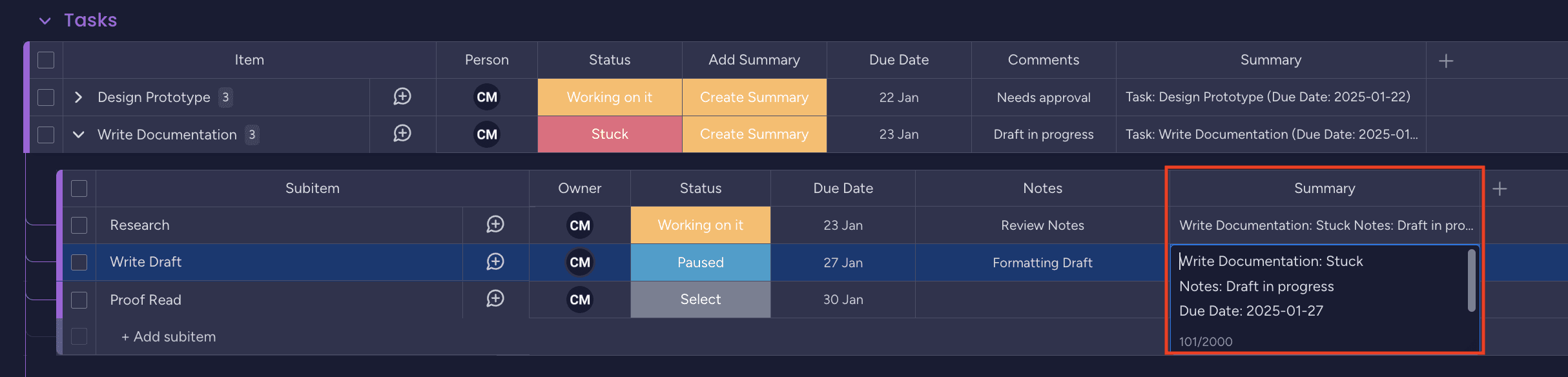The height and width of the screenshot is (377, 1568).
Task: Open the update bubble icon for Research
Action: point(495,225)
